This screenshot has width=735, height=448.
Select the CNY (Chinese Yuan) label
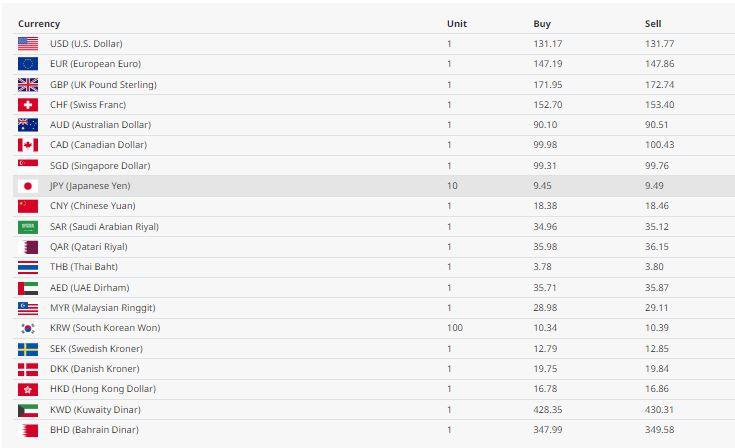(x=92, y=206)
